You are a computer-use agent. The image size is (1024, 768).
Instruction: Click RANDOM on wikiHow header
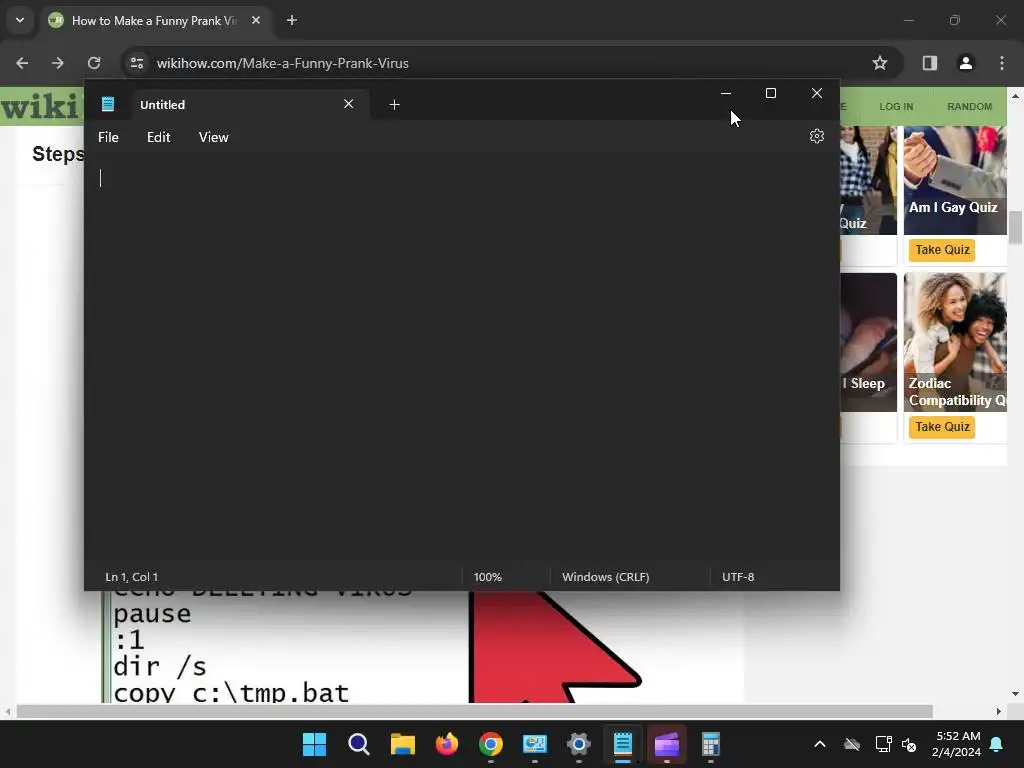(969, 106)
